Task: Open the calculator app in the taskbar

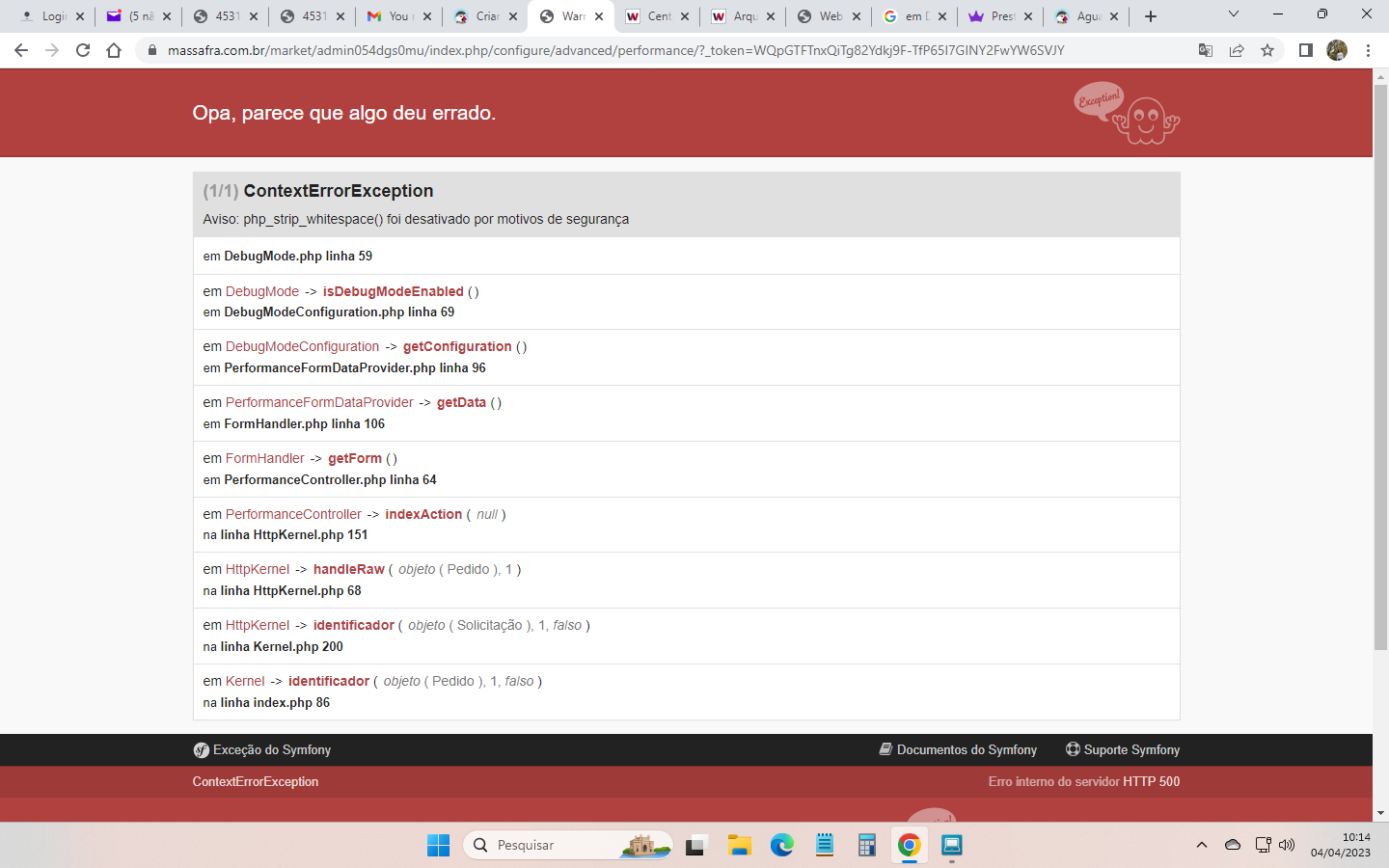Action: 866,845
